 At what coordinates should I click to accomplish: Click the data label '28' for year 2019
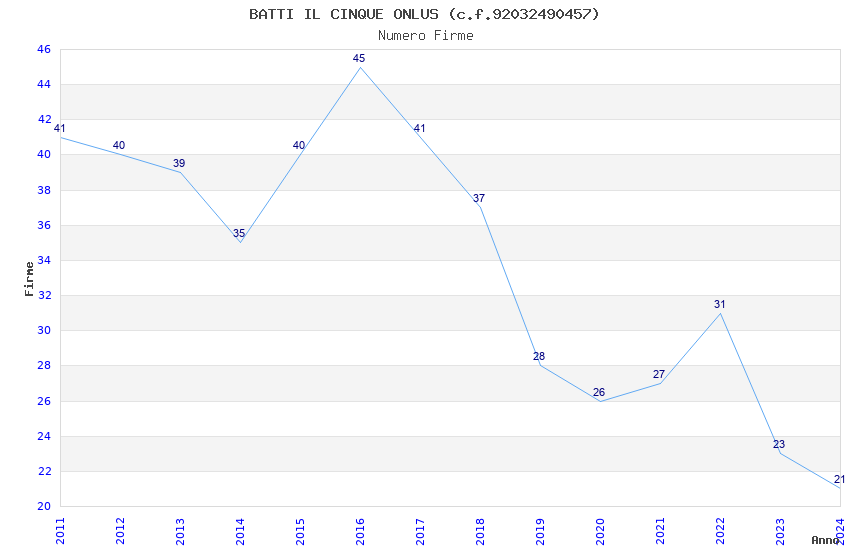(x=539, y=357)
